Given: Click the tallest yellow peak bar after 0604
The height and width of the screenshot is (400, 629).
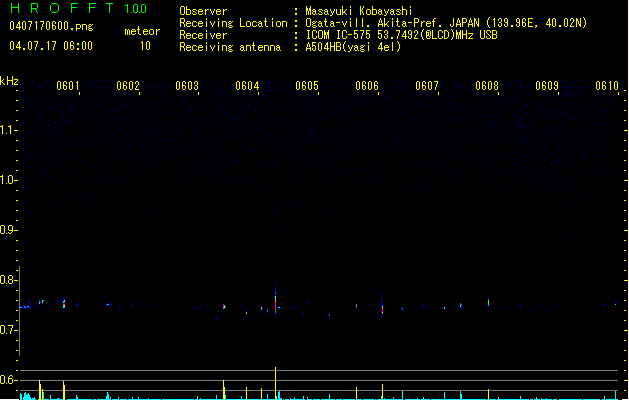Looking at the screenshot, I should click(275, 383).
